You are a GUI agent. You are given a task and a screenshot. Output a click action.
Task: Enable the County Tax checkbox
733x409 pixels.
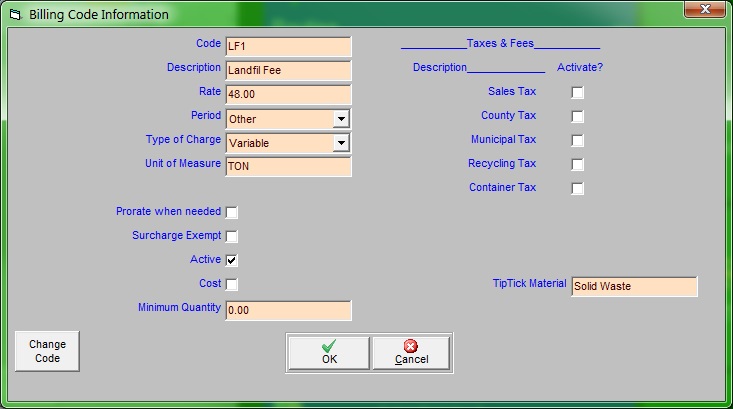tap(577, 116)
